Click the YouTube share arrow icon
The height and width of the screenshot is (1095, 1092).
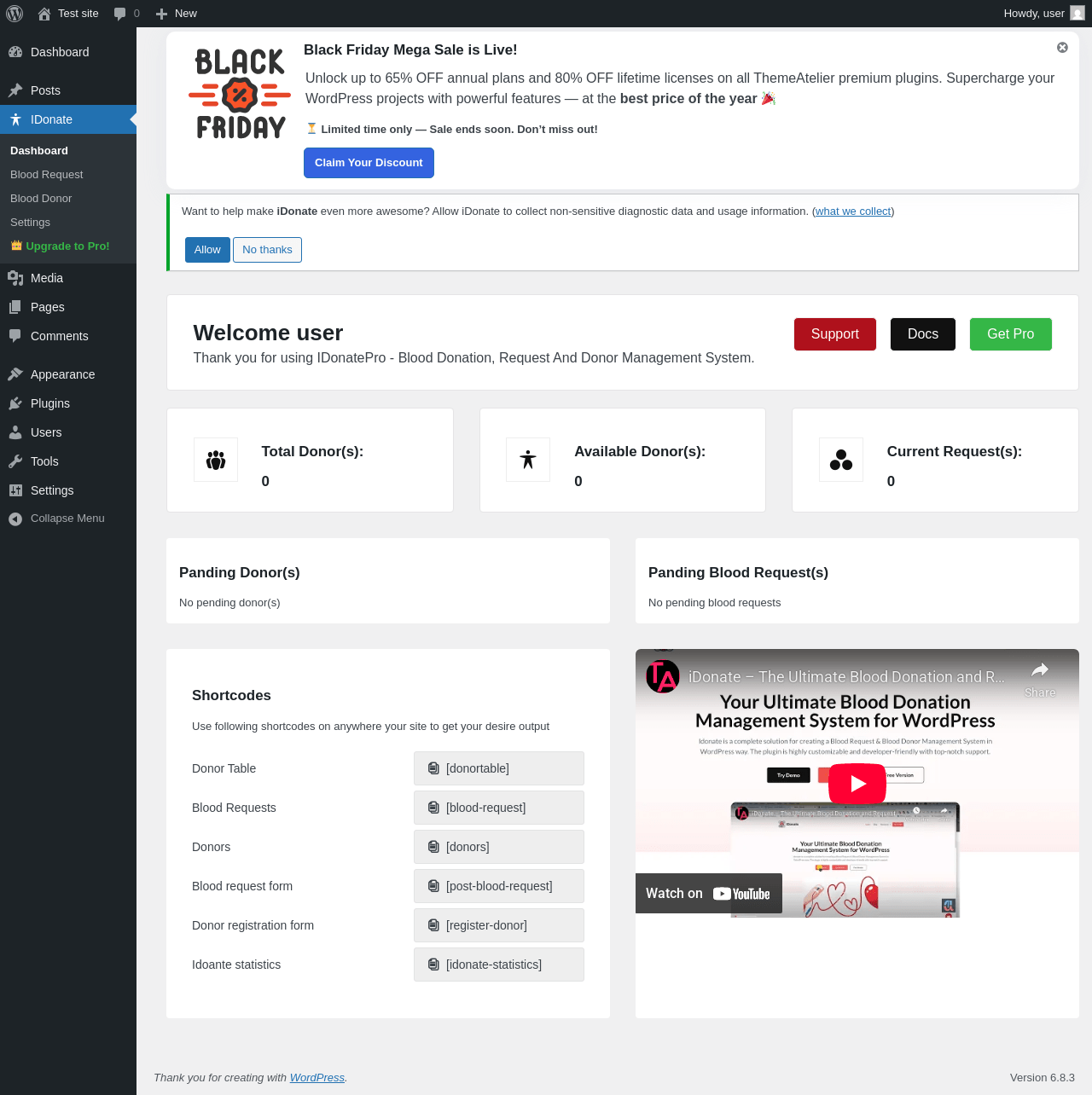tap(1039, 670)
